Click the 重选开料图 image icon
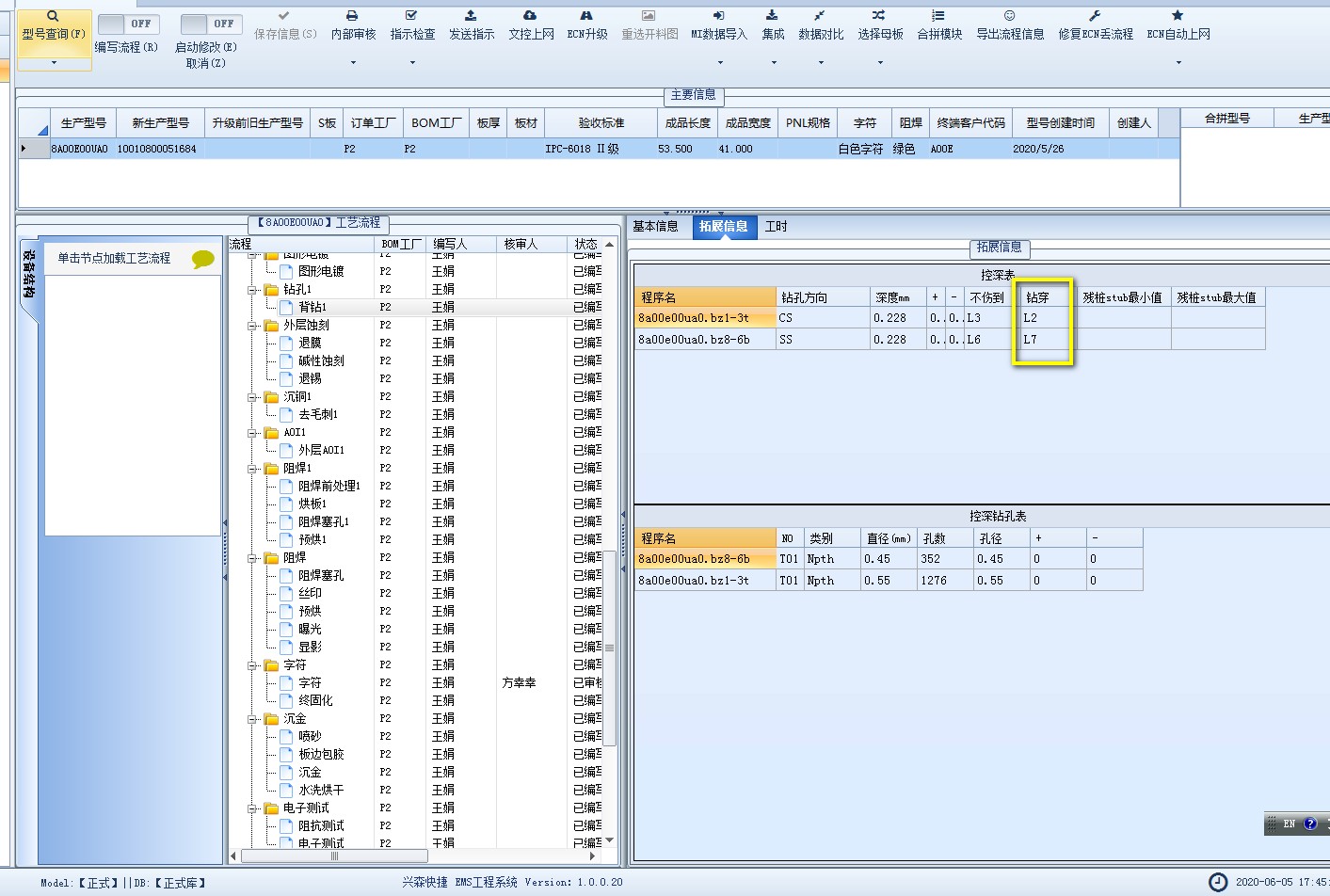This screenshot has height=896, width=1330. pos(649,16)
